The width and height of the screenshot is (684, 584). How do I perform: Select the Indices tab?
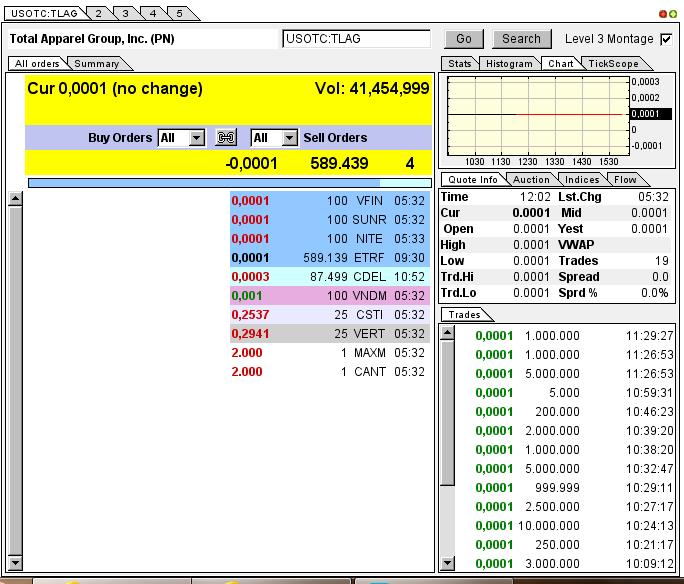coord(581,180)
